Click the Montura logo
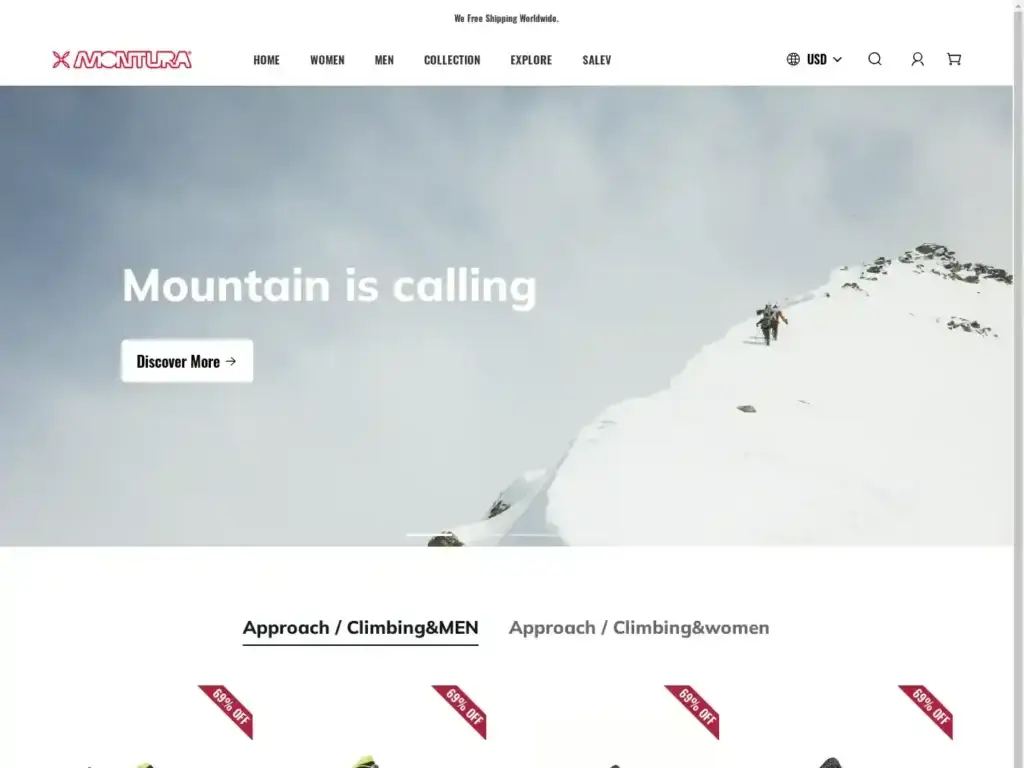This screenshot has width=1024, height=768. click(x=122, y=59)
